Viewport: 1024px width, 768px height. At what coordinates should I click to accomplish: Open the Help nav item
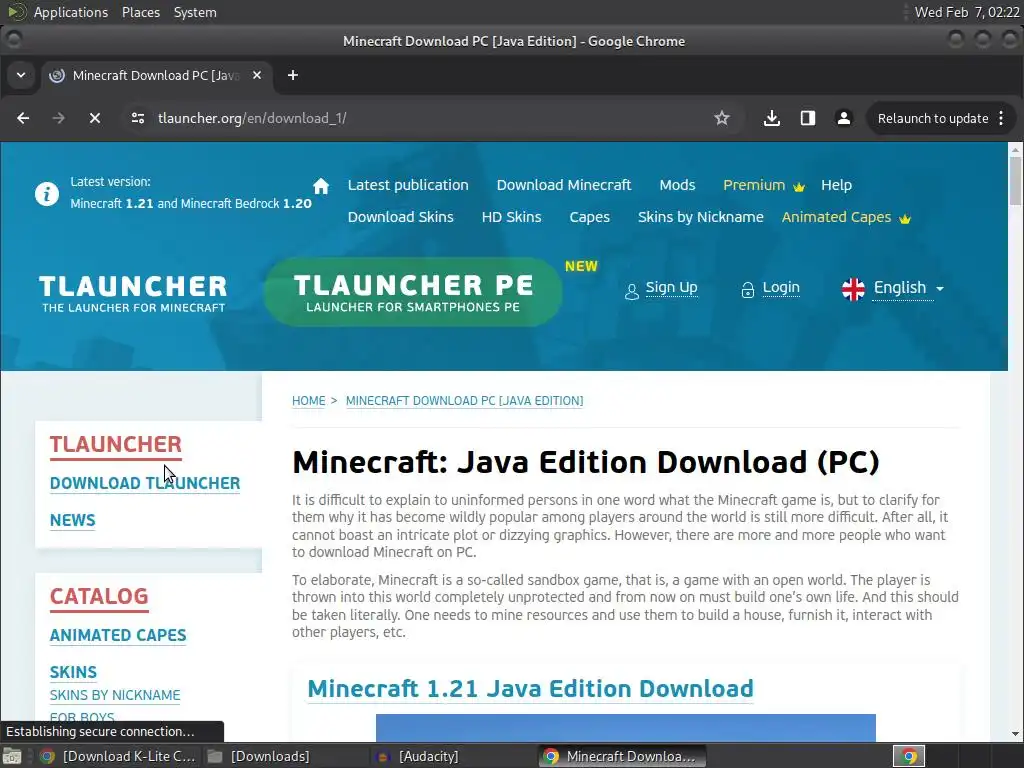click(x=837, y=185)
